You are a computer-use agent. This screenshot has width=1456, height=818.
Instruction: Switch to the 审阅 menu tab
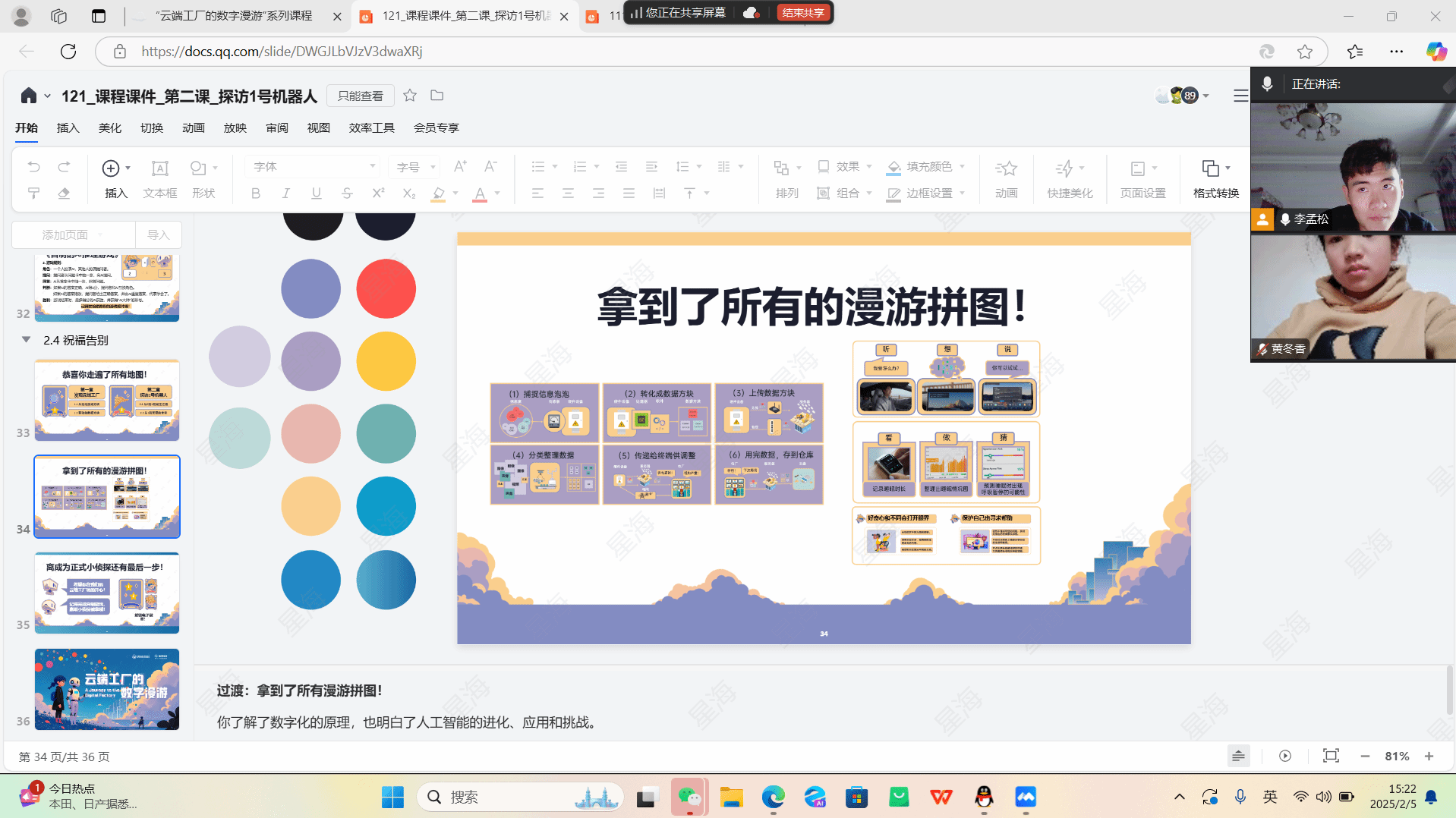pos(277,127)
